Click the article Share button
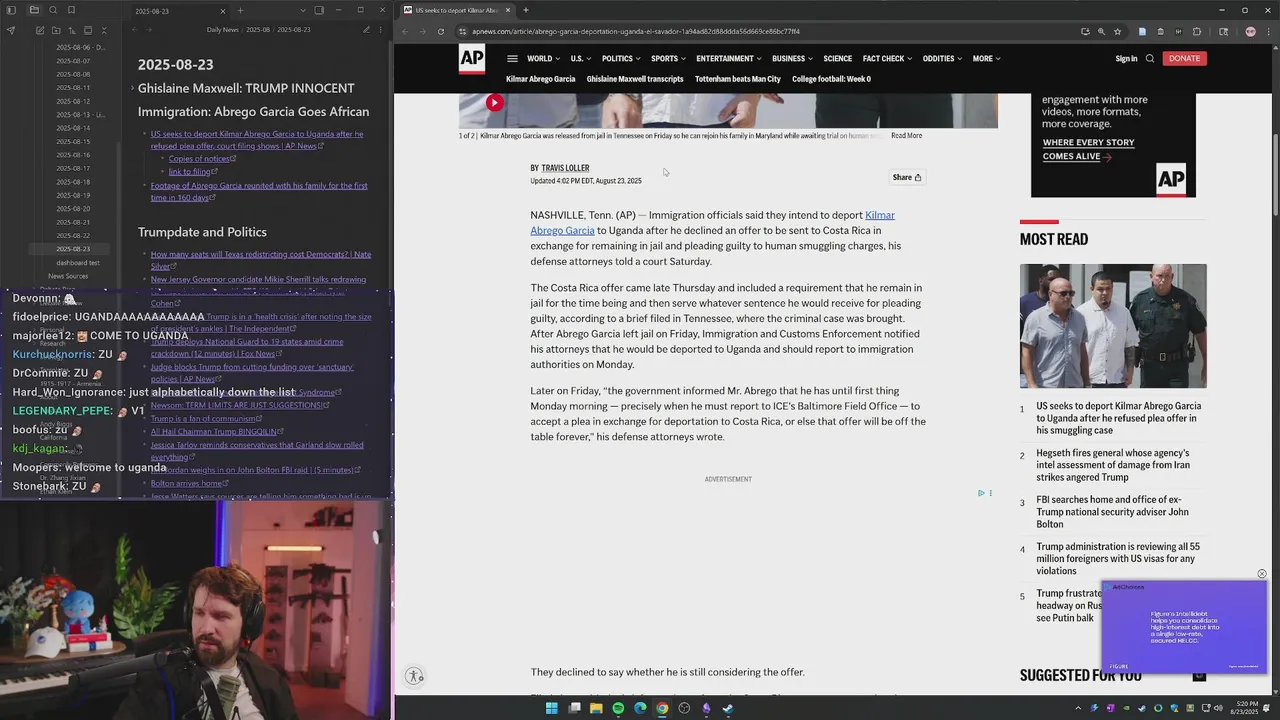Image resolution: width=1280 pixels, height=720 pixels. click(907, 177)
